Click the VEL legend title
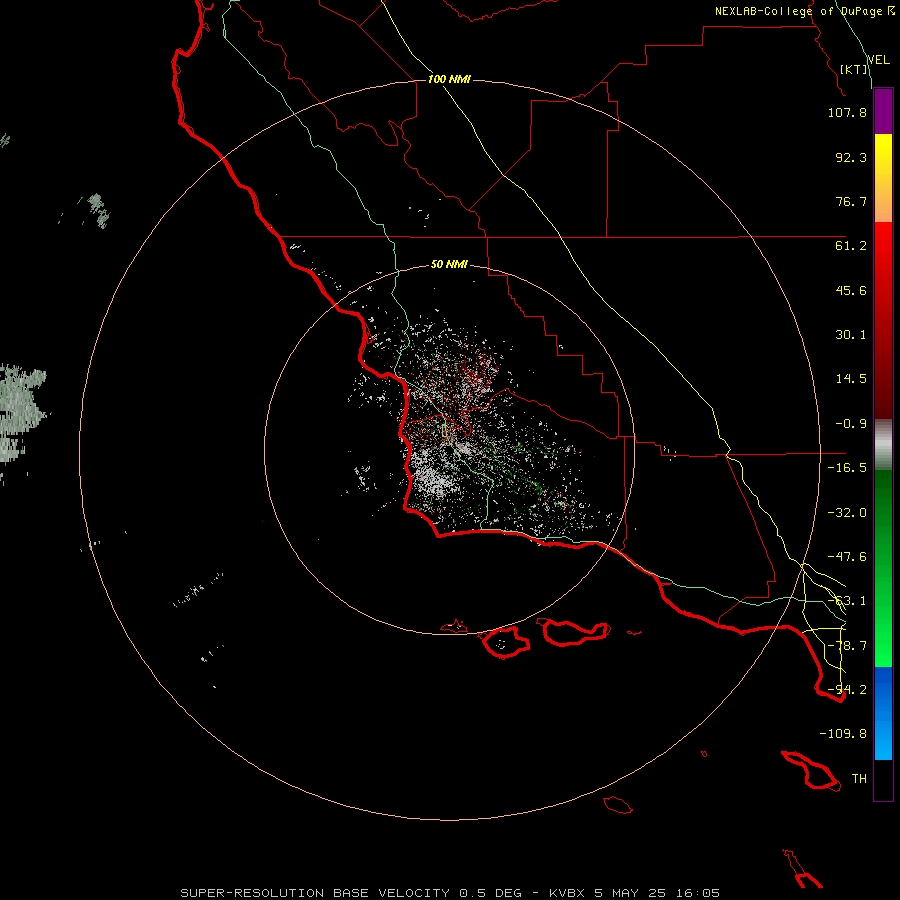 [x=878, y=60]
